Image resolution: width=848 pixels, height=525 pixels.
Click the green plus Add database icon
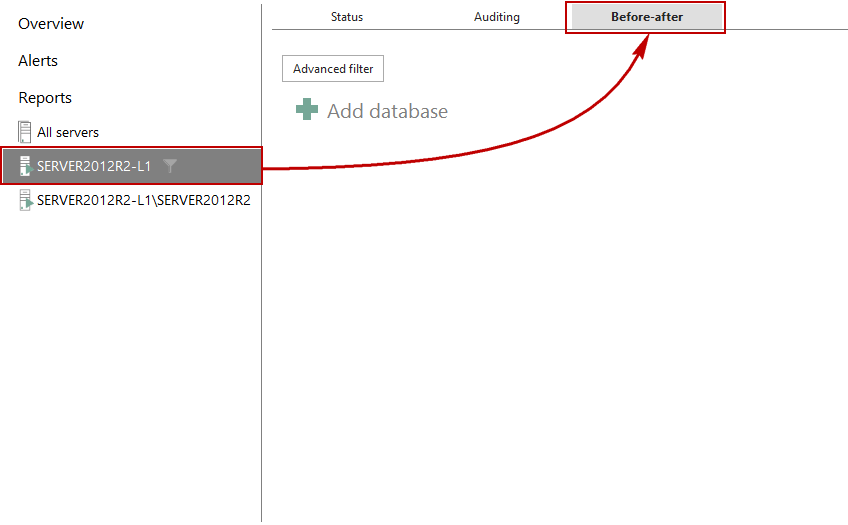[x=307, y=110]
